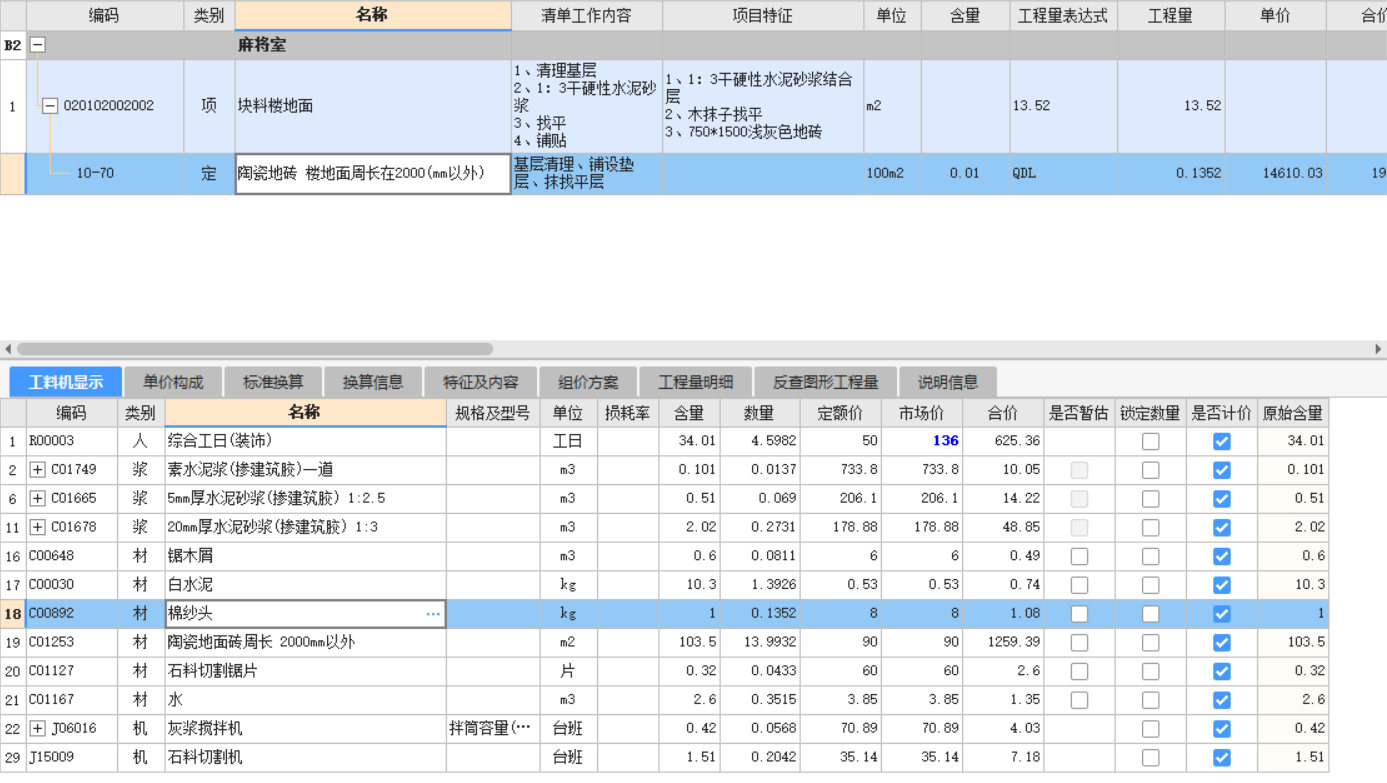This screenshot has height=783, width=1387.
Task: Open the 说明信息 tab
Action: [948, 382]
